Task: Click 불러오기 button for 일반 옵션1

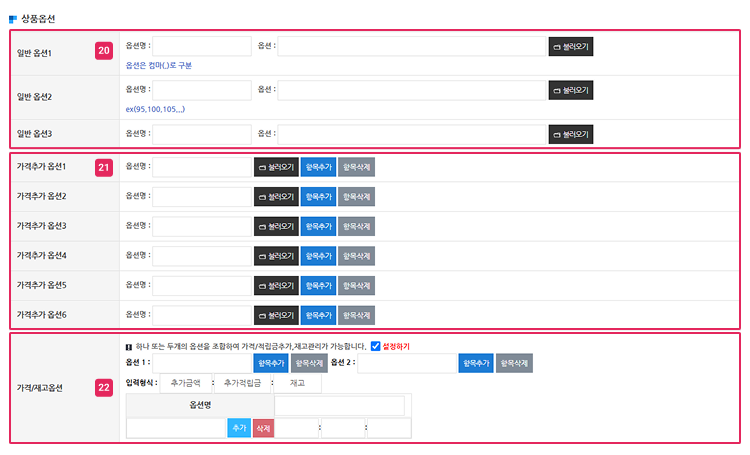Action: pos(571,46)
